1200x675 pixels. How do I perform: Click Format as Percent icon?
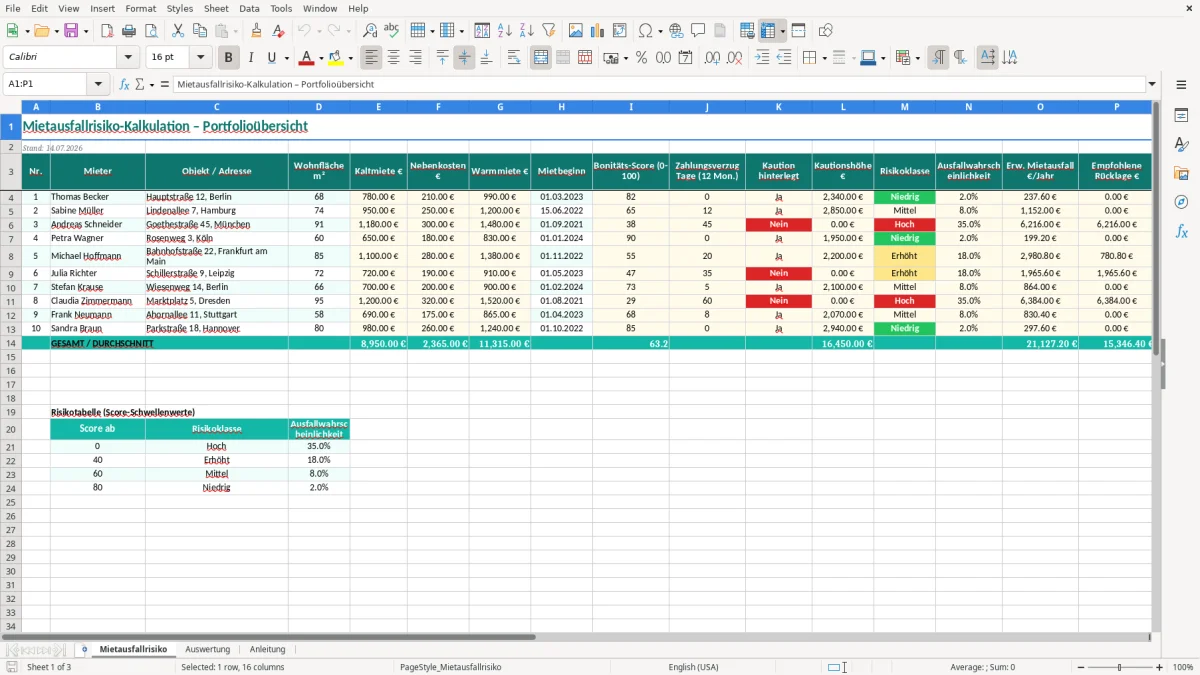coord(641,58)
